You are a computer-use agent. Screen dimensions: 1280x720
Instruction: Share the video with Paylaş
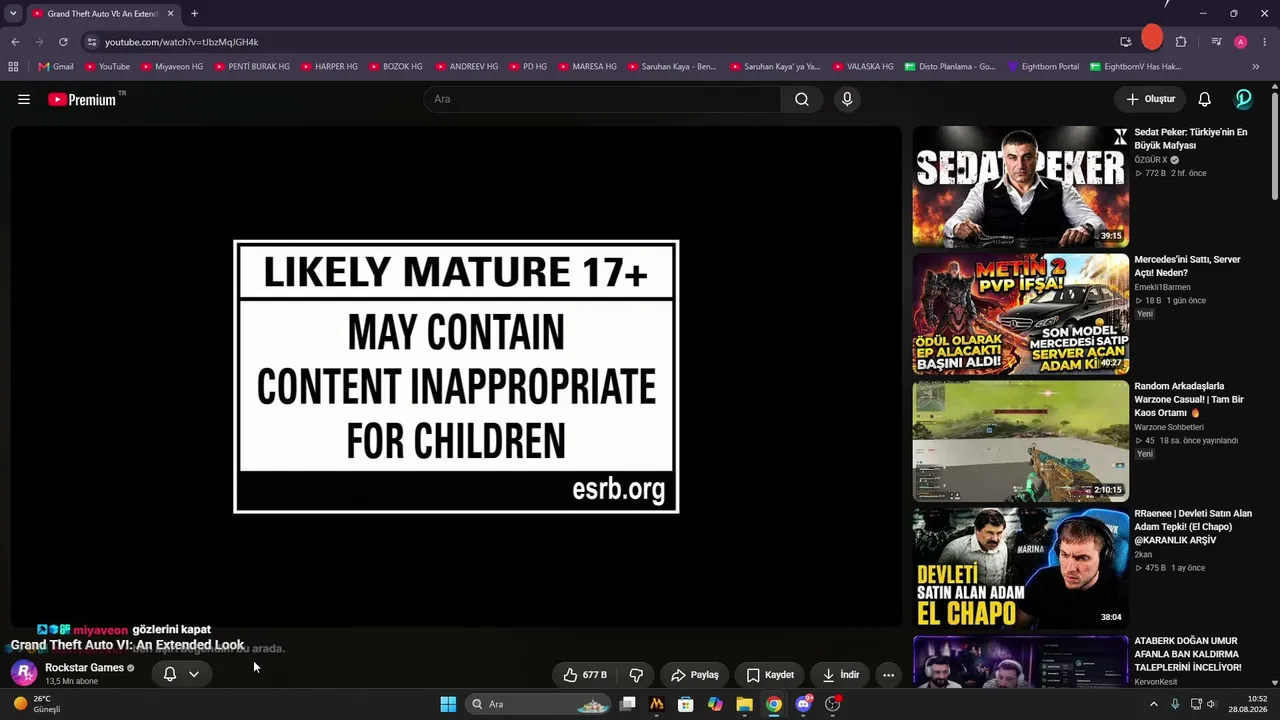(x=695, y=675)
